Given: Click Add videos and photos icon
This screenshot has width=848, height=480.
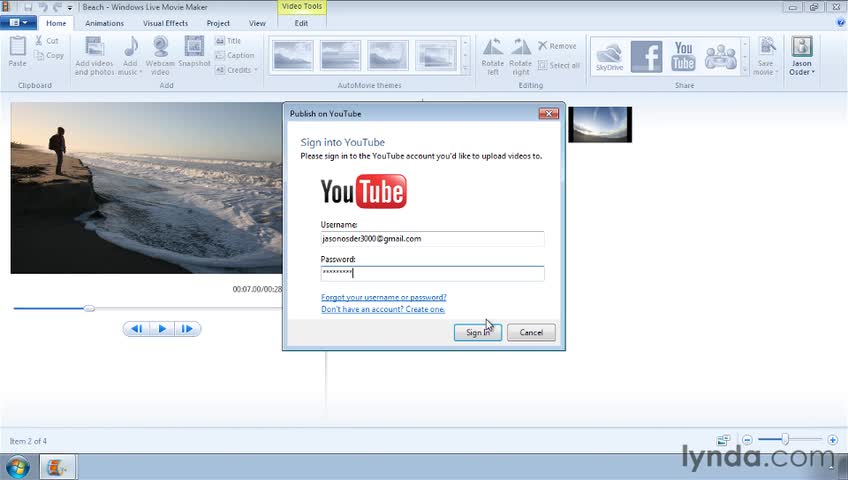Looking at the screenshot, I should 95,46.
